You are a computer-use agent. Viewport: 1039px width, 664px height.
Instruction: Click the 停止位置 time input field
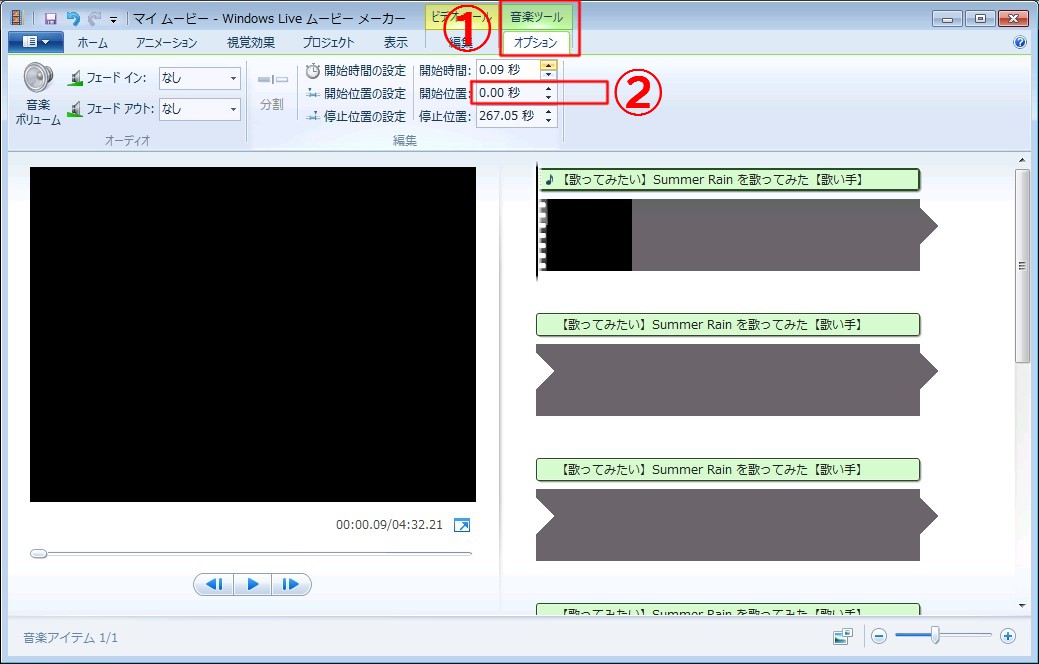point(507,116)
